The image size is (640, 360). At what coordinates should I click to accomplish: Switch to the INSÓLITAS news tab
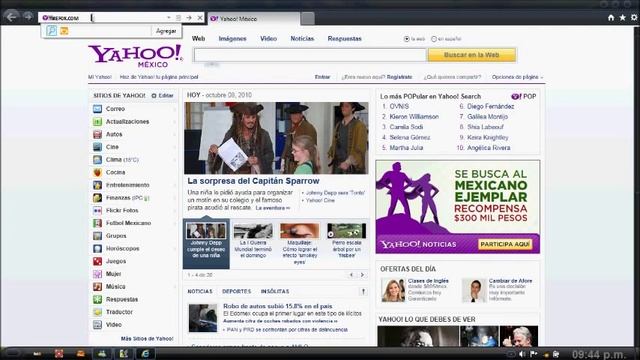click(275, 291)
